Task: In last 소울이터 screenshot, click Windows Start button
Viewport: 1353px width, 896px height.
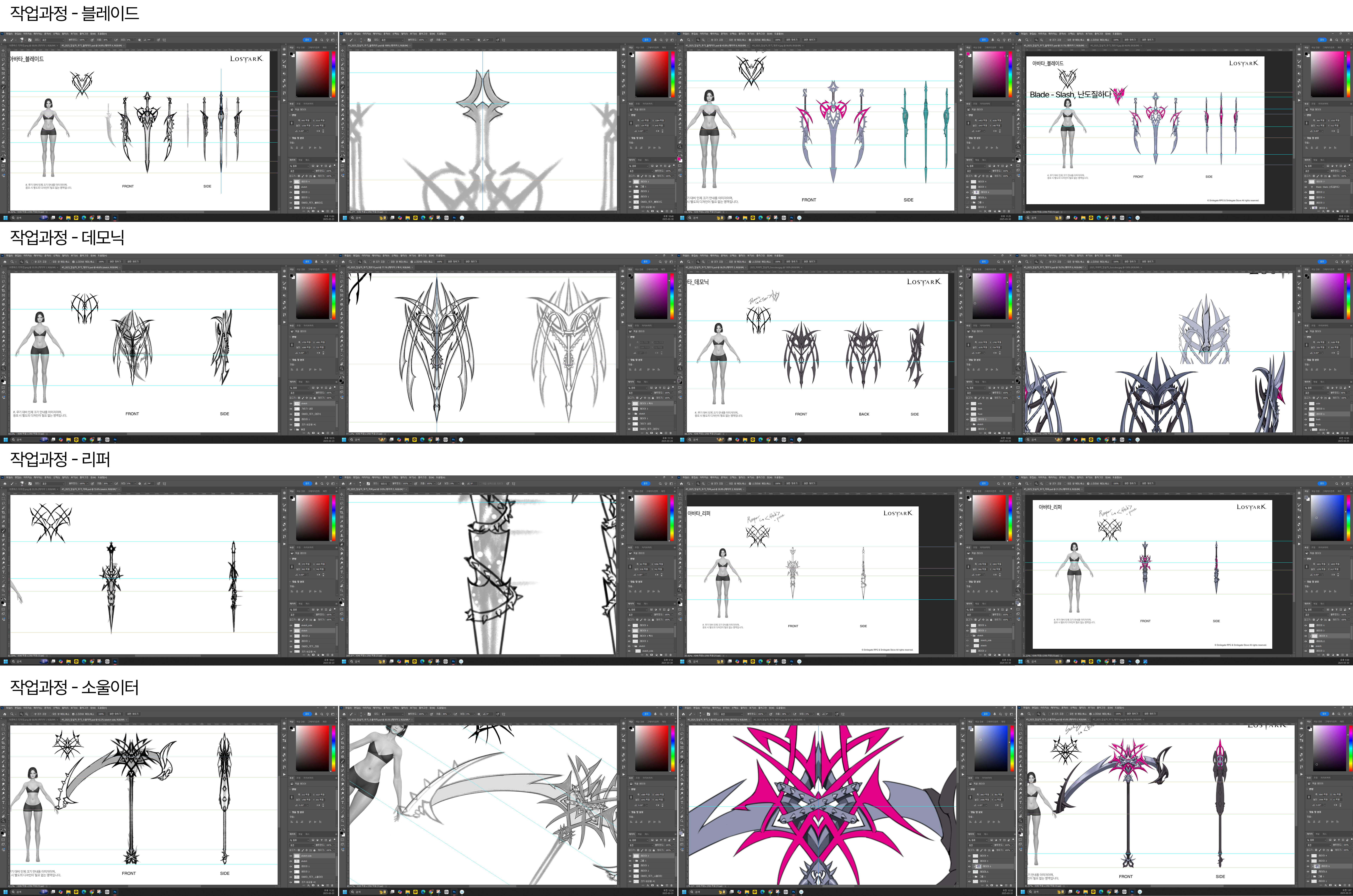Action: pos(1023,892)
